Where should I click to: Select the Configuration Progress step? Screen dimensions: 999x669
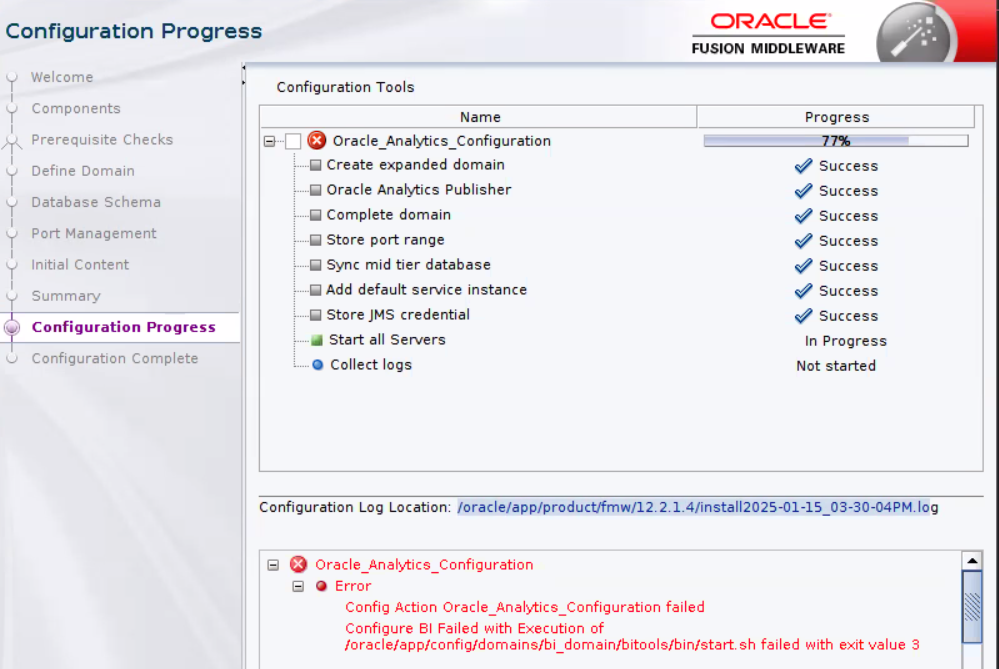point(124,327)
